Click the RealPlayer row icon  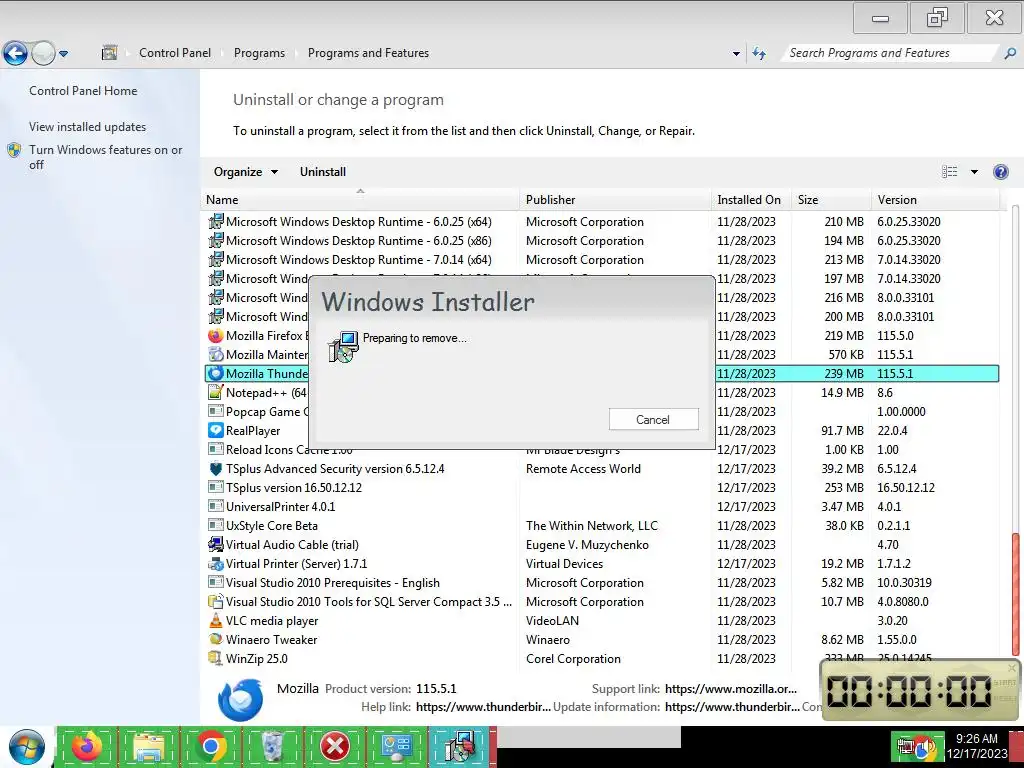pyautogui.click(x=216, y=430)
